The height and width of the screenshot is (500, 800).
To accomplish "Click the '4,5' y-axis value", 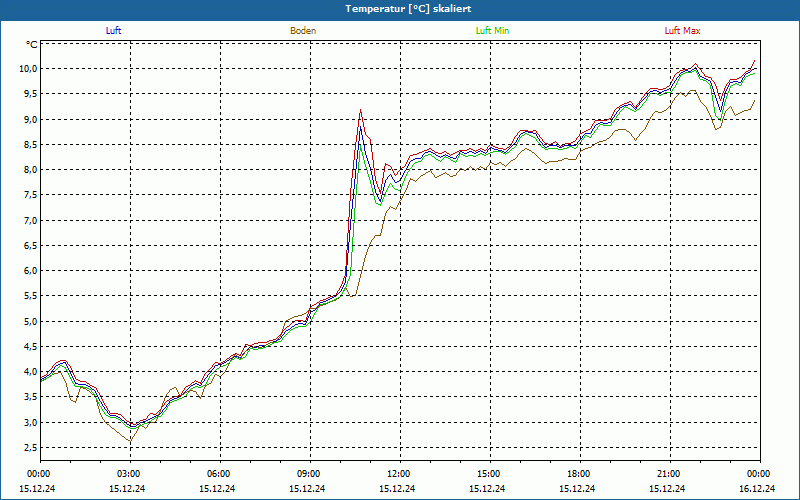I will pyautogui.click(x=30, y=346).
